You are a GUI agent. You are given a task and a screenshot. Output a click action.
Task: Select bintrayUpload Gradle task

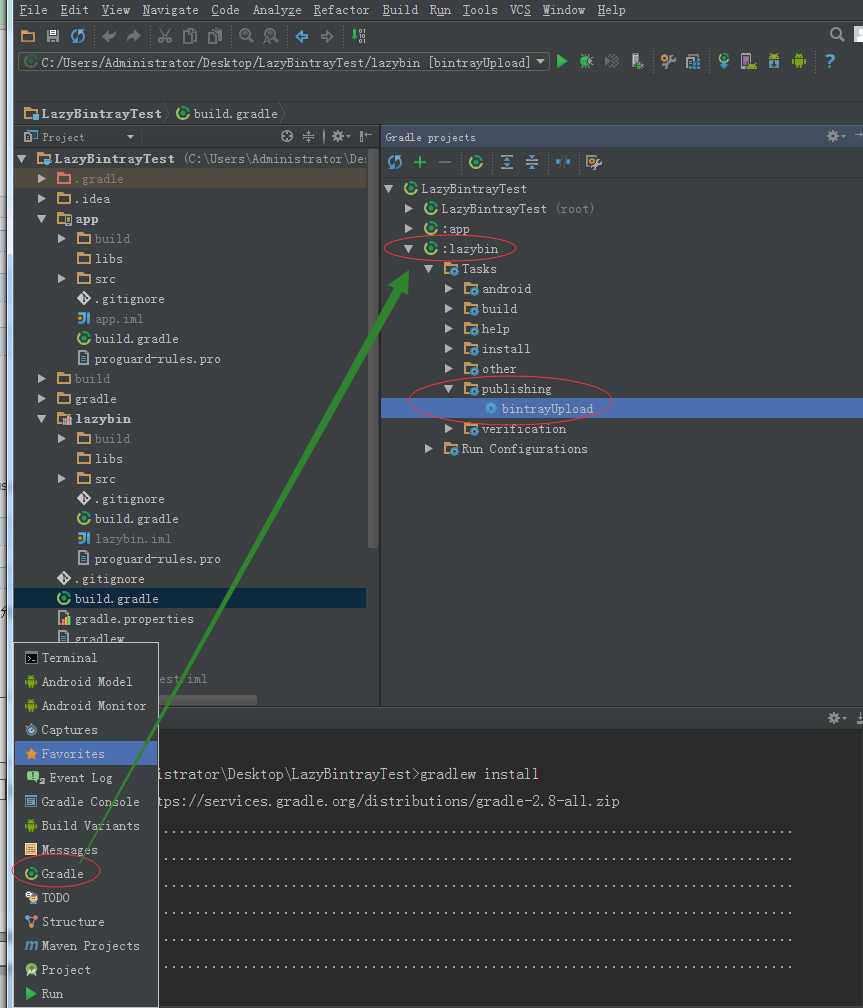[547, 408]
